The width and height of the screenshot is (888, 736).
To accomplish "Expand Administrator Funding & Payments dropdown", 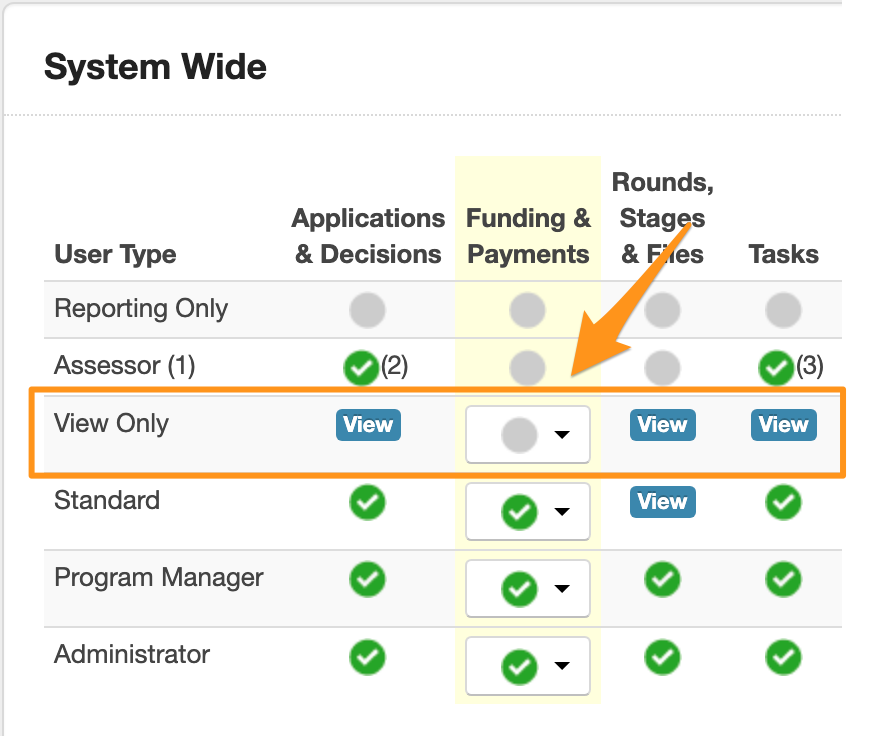I will coord(528,666).
